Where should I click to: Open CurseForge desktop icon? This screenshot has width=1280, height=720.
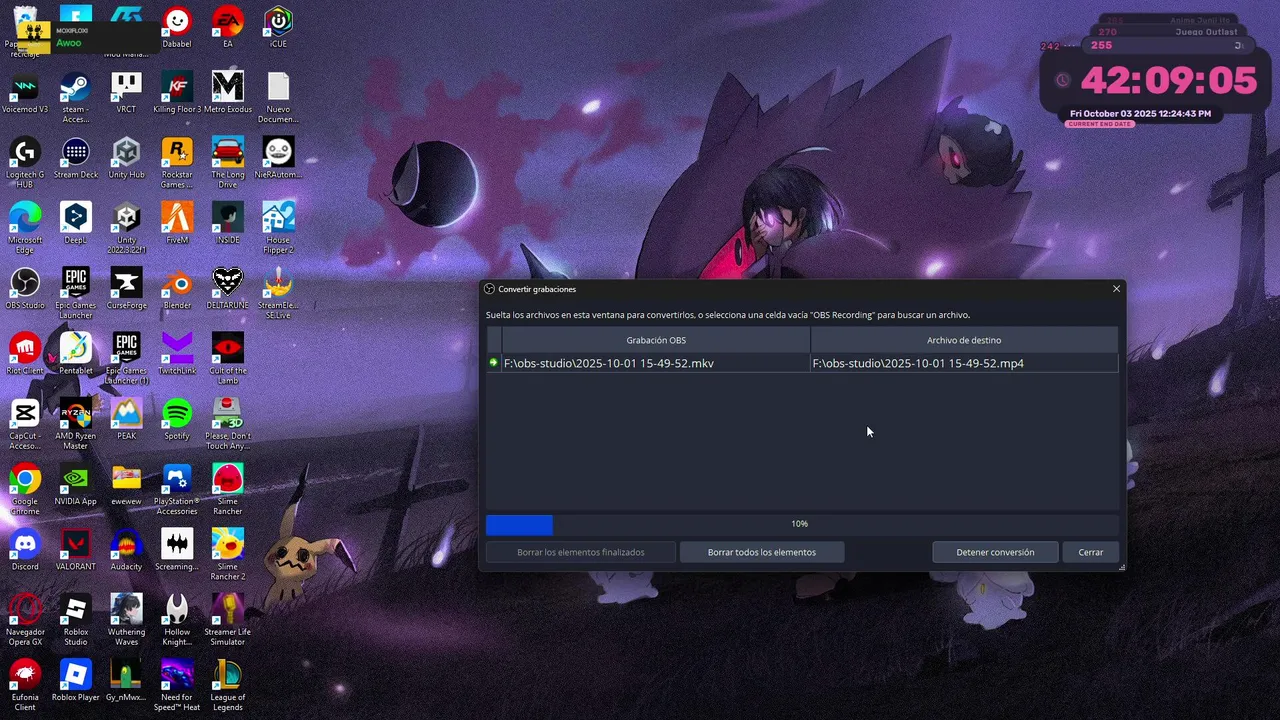[x=126, y=289]
